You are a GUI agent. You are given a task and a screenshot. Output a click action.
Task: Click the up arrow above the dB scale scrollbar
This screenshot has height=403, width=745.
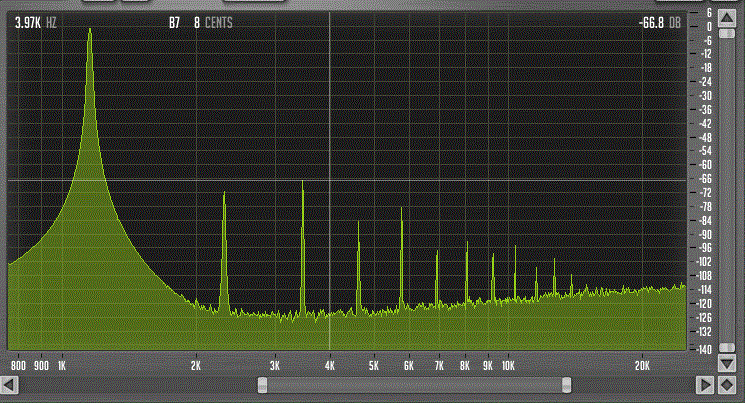click(x=727, y=19)
